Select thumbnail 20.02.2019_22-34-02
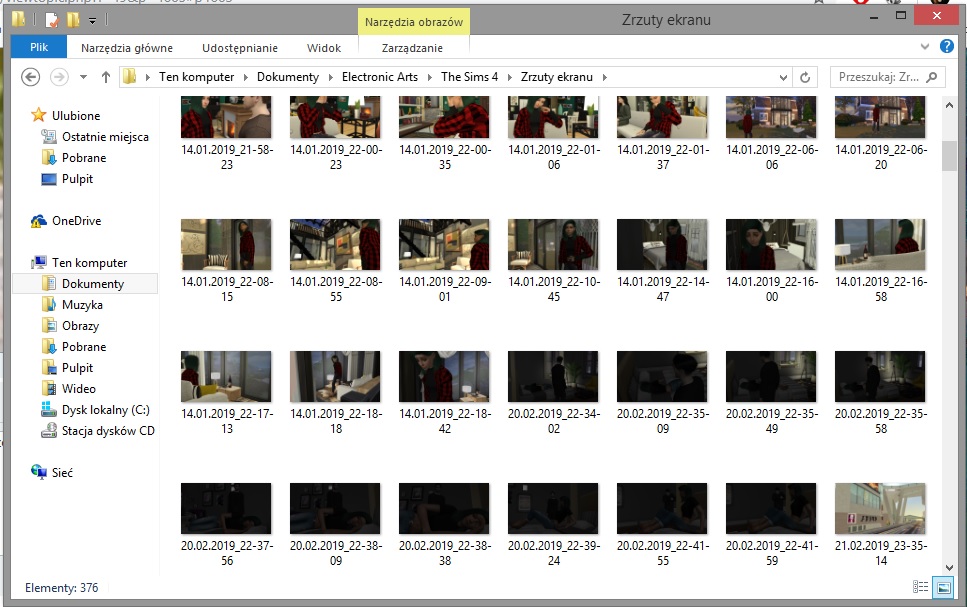Screen dimensions: 967x607 [x=553, y=376]
